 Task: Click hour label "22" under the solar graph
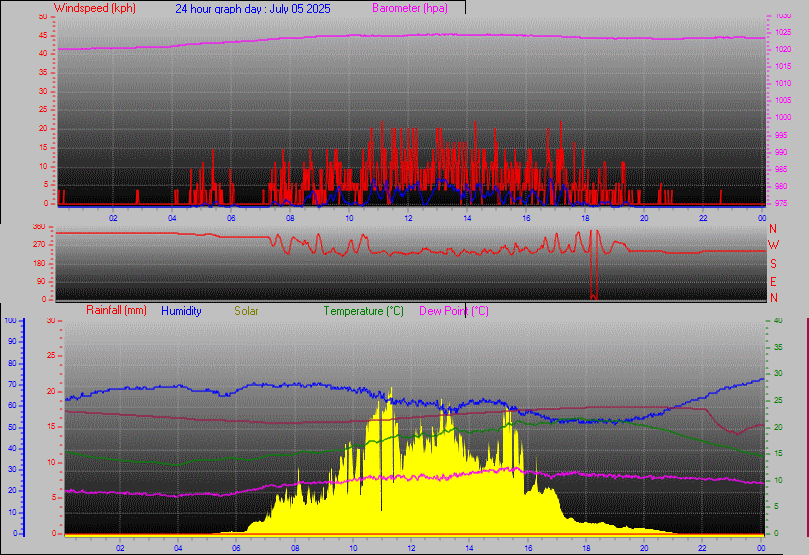pos(702,548)
